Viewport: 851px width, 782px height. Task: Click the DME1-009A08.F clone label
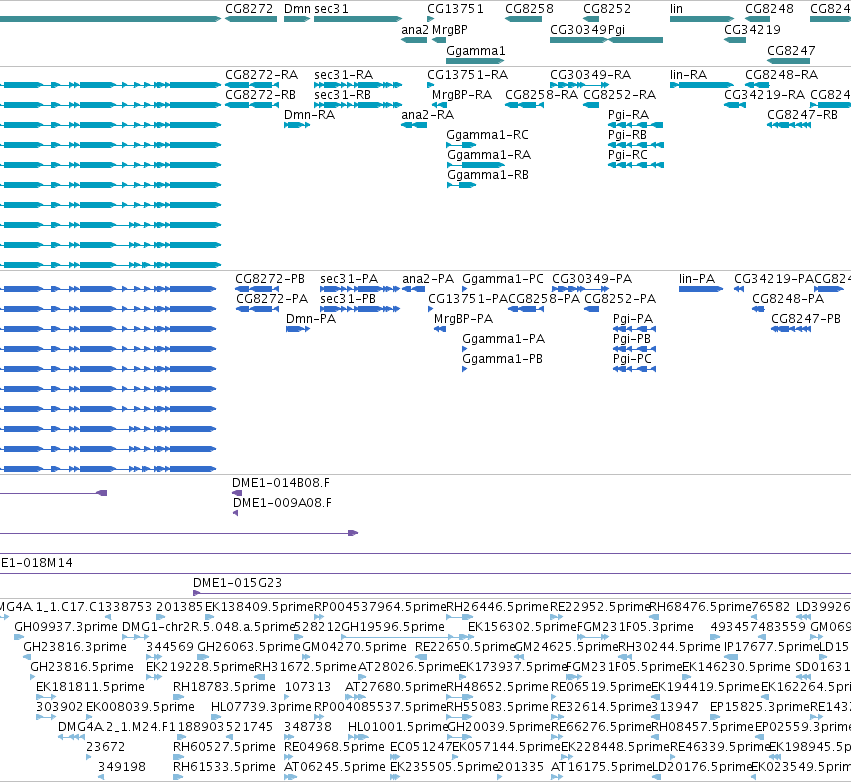click(282, 503)
